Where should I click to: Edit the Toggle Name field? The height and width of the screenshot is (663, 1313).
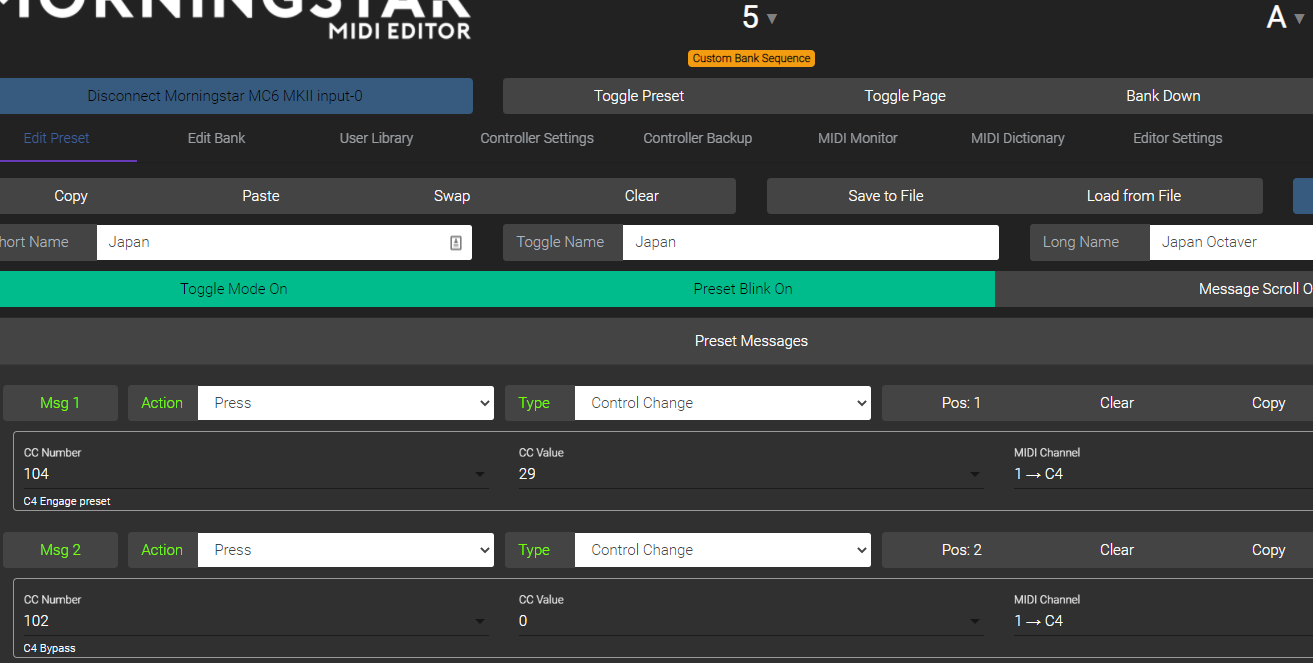810,242
